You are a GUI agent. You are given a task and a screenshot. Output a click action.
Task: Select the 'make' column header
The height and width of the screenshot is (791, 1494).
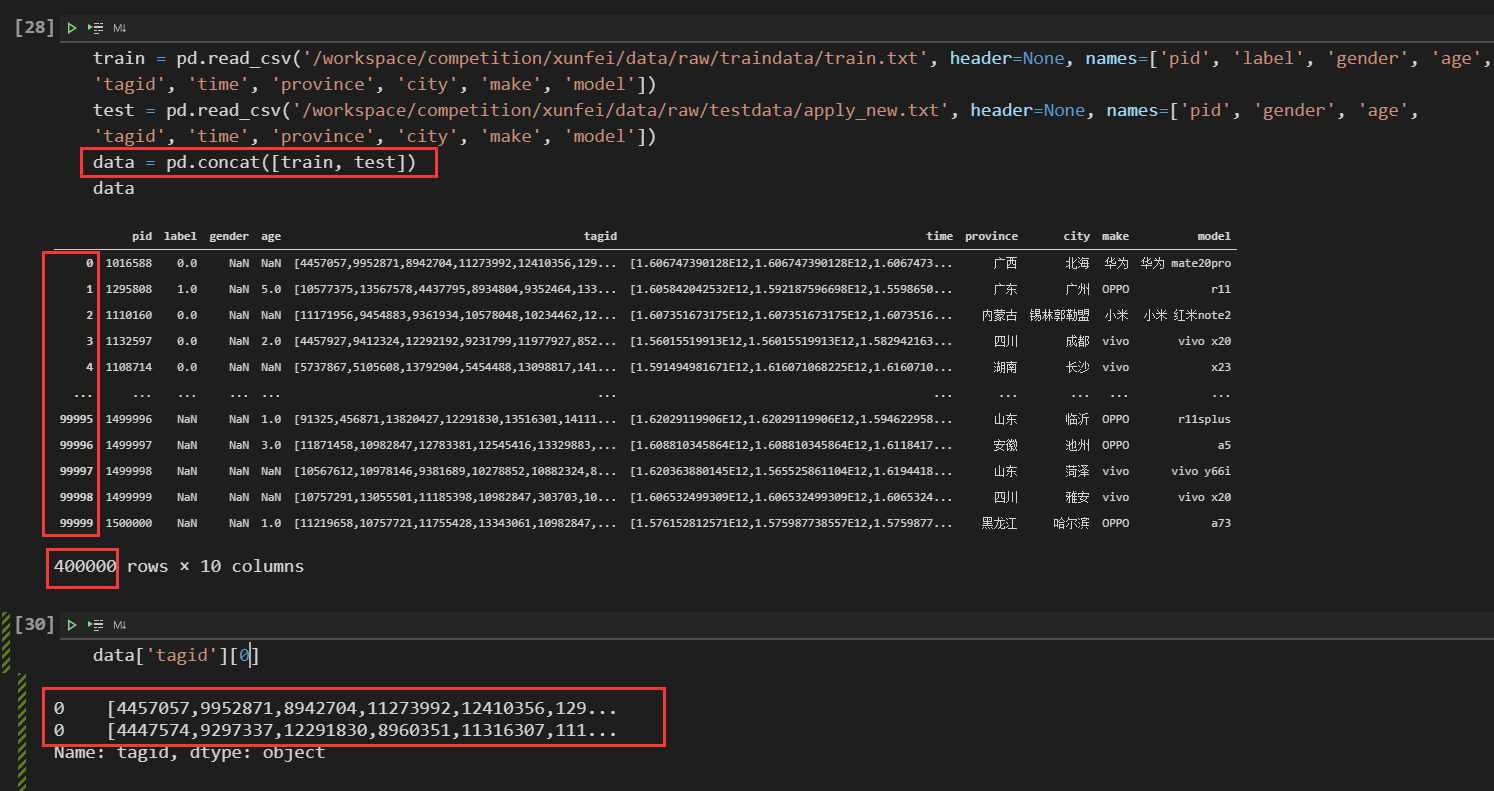(1115, 237)
